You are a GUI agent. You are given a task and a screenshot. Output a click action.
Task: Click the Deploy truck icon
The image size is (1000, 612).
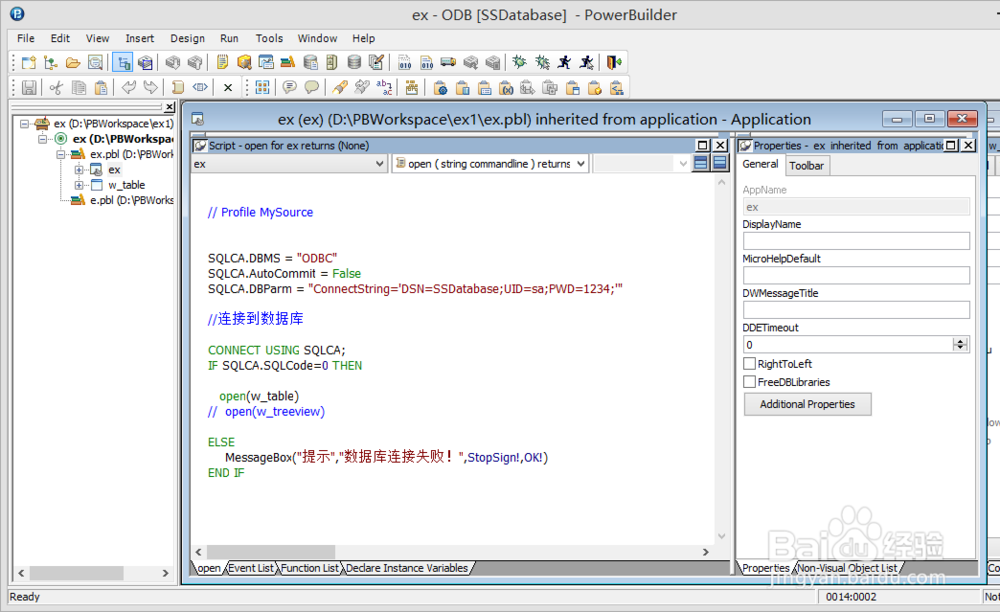pyautogui.click(x=448, y=62)
